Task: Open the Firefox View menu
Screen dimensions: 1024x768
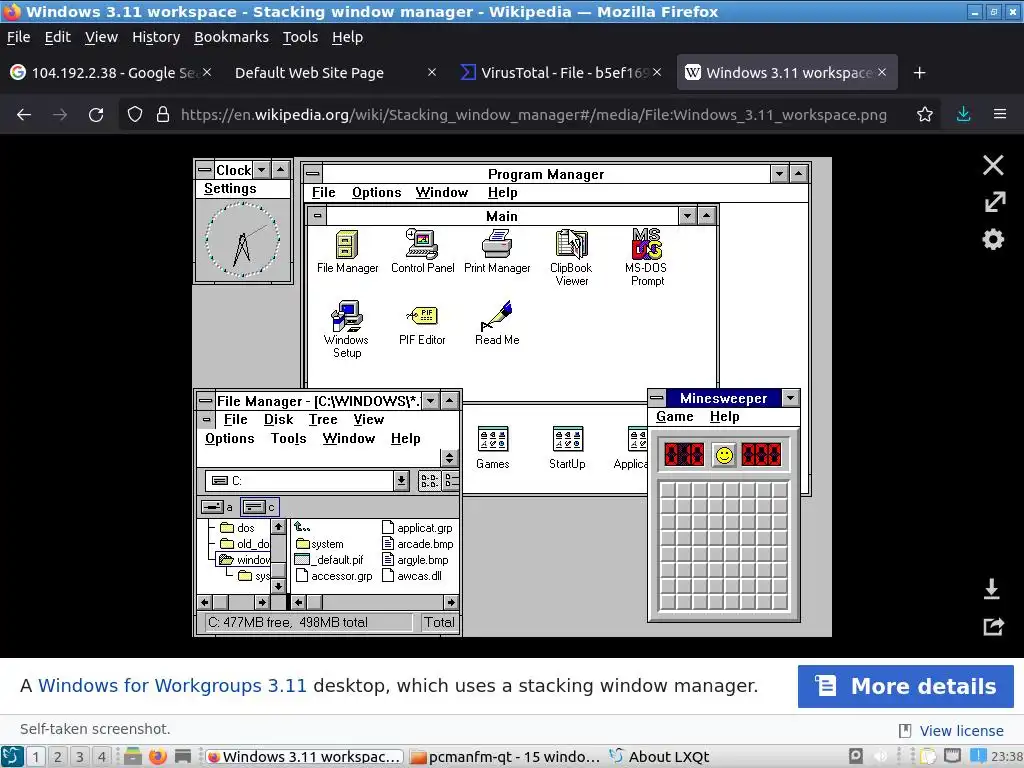Action: coord(101,37)
